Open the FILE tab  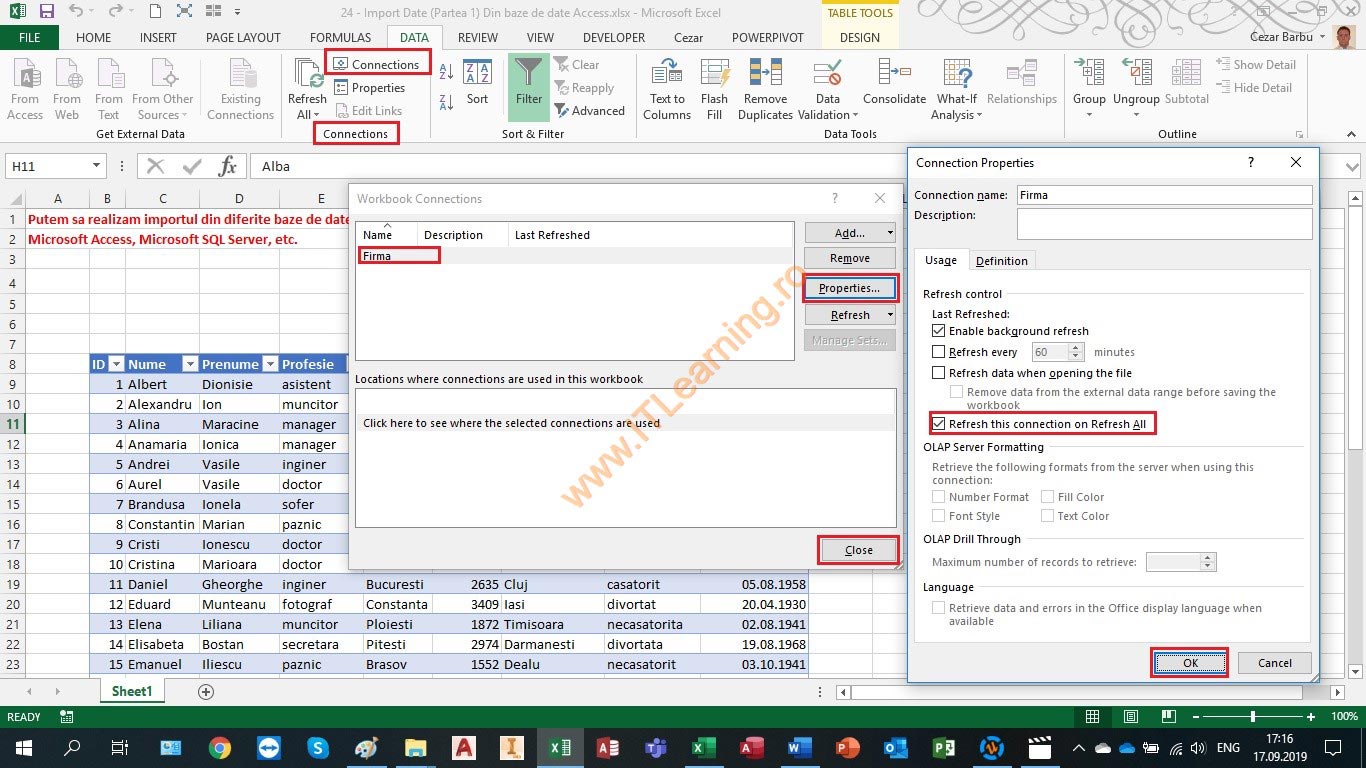point(29,38)
